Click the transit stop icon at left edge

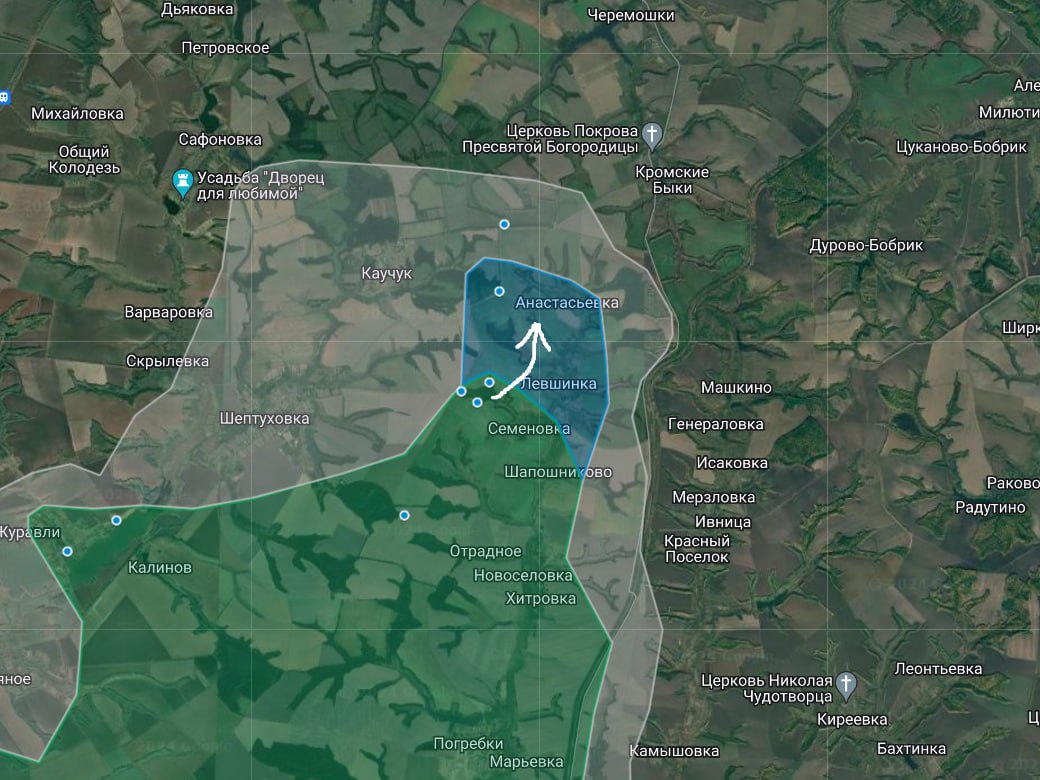coord(4,98)
